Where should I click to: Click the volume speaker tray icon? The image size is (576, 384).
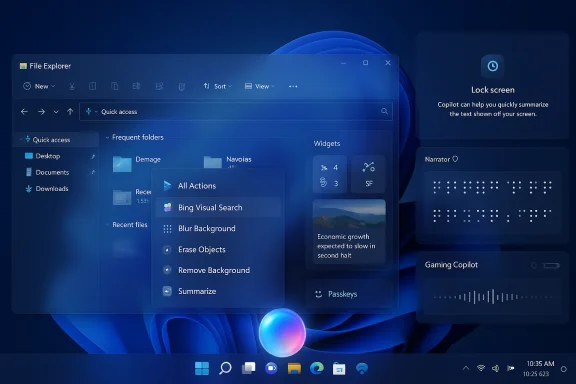click(496, 368)
